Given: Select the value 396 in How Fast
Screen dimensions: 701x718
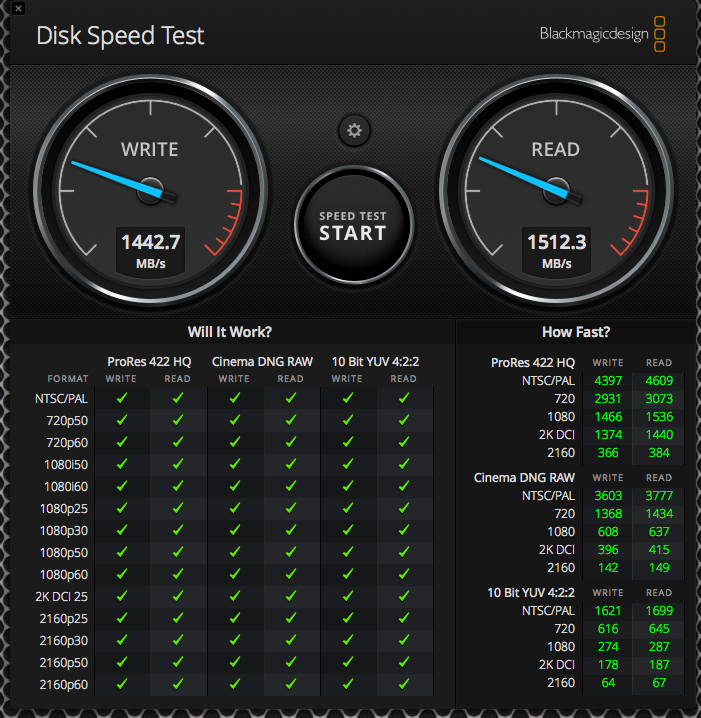Looking at the screenshot, I should (x=608, y=549).
